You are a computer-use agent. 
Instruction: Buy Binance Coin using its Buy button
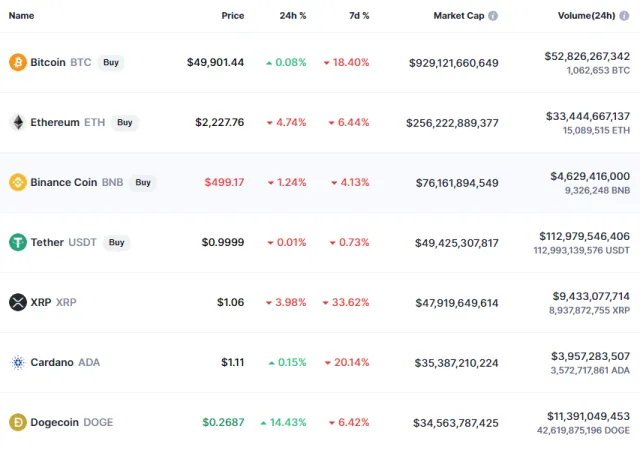[143, 183]
